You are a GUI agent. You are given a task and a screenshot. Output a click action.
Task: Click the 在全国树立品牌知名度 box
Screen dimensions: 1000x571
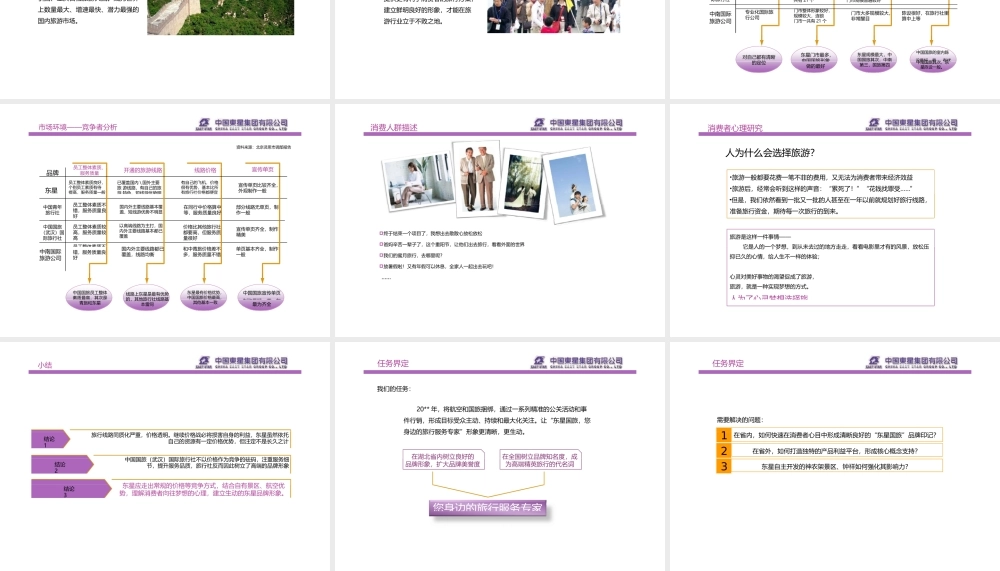pos(540,460)
